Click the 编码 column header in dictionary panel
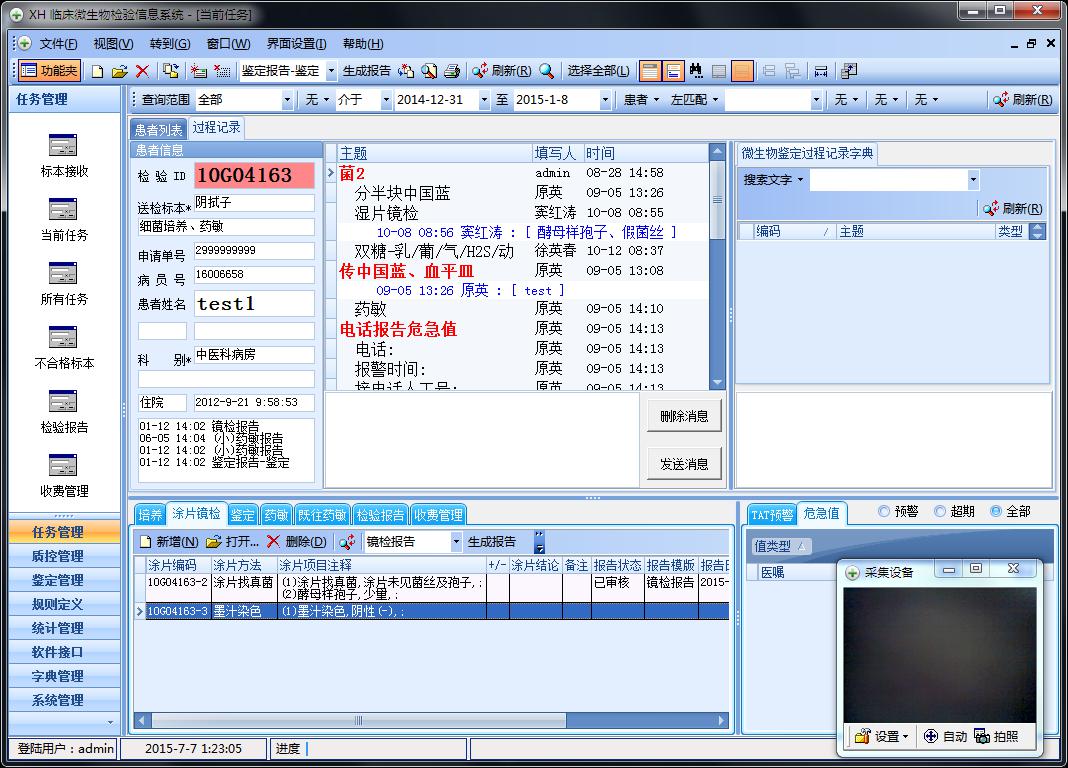Image resolution: width=1068 pixels, height=768 pixels. [794, 231]
